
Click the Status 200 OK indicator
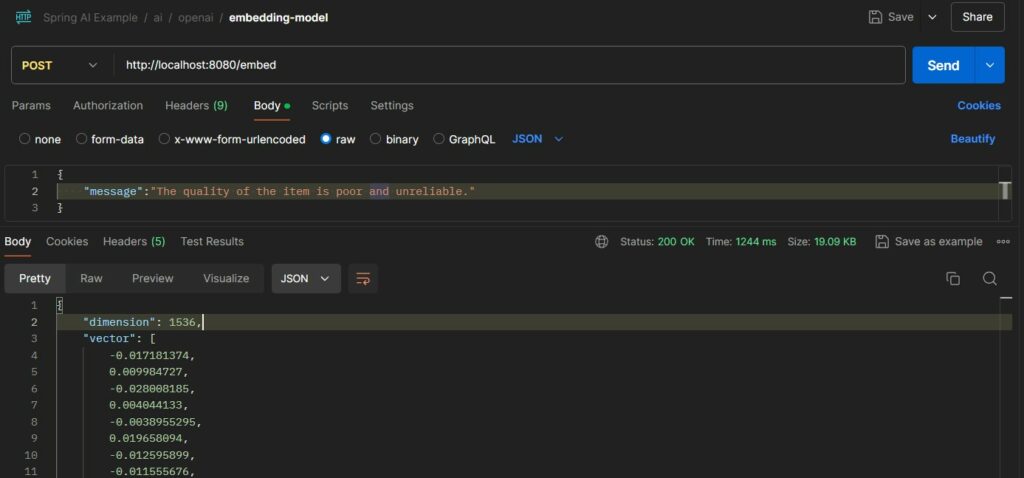[x=657, y=242]
